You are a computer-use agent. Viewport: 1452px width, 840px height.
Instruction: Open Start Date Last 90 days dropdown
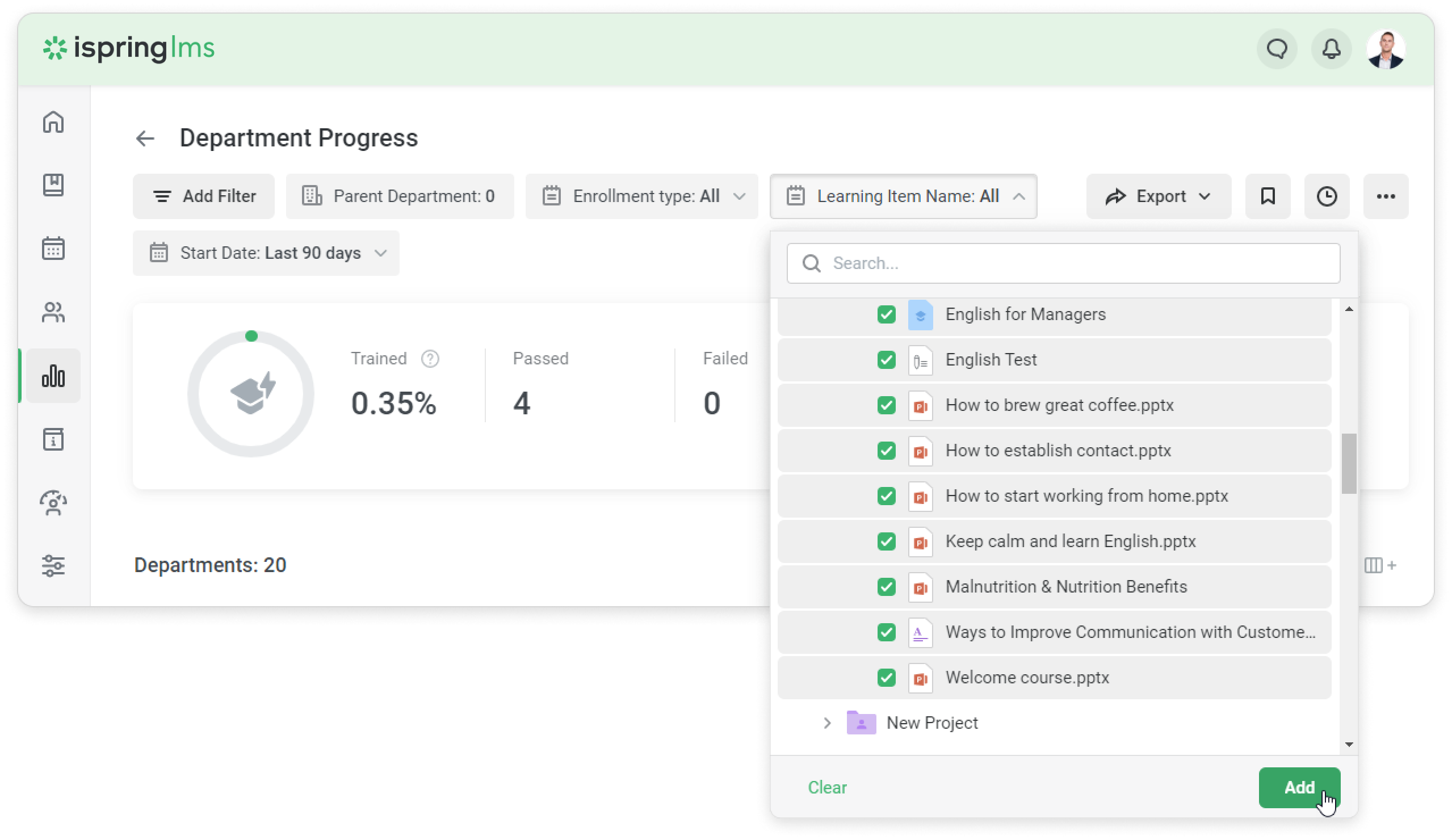click(266, 254)
